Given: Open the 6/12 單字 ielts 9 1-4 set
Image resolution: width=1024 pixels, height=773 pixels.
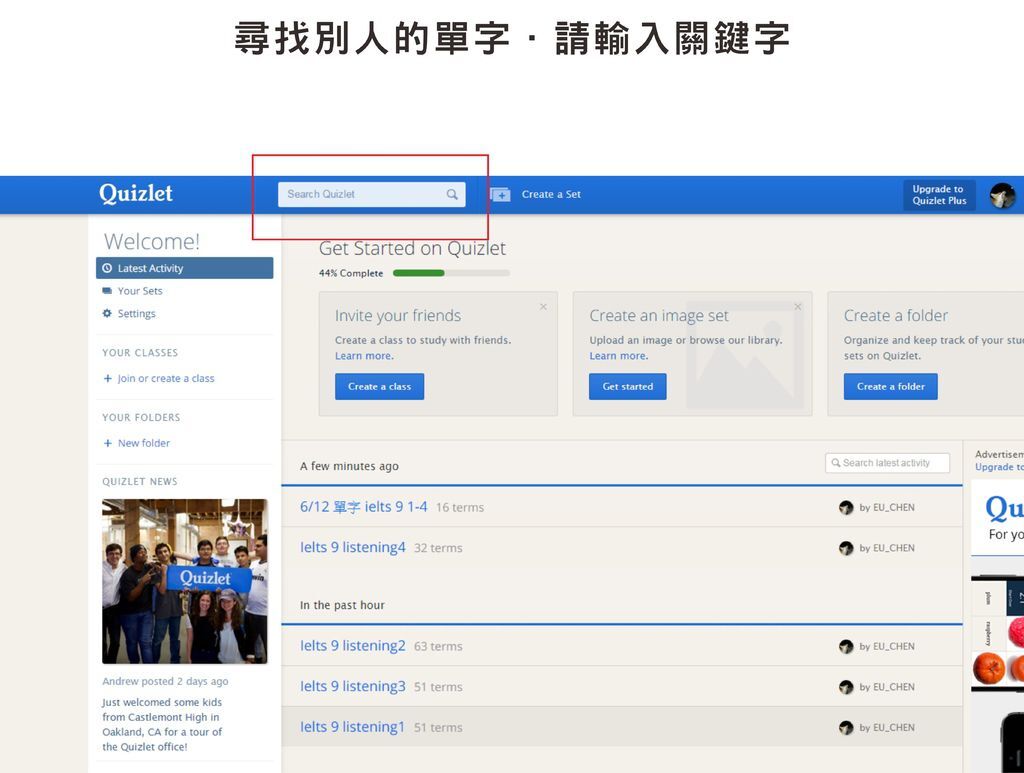Looking at the screenshot, I should pos(364,507).
